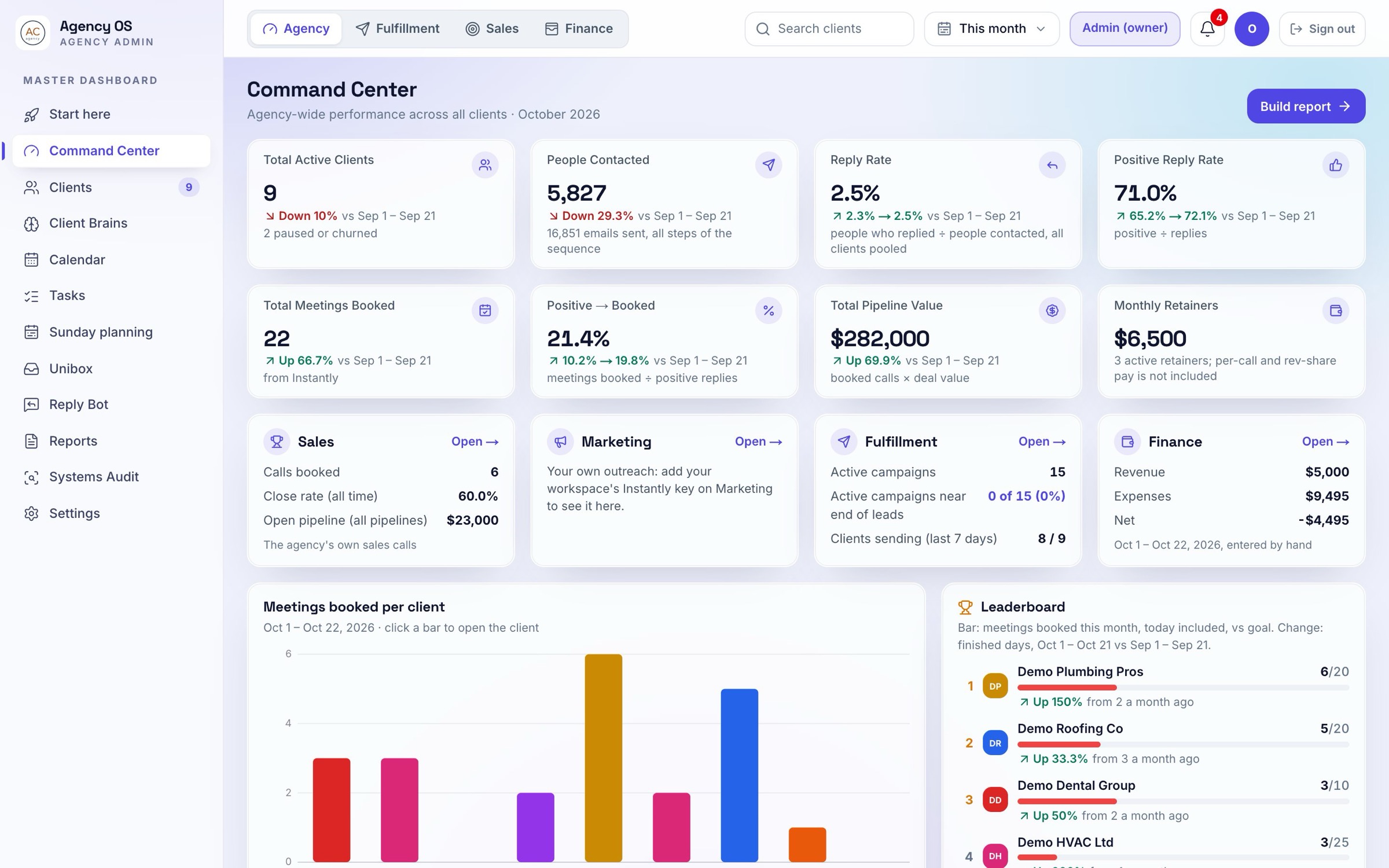Click the Admin (owner) role button
Screen dimensions: 1389x868
[x=1125, y=28]
